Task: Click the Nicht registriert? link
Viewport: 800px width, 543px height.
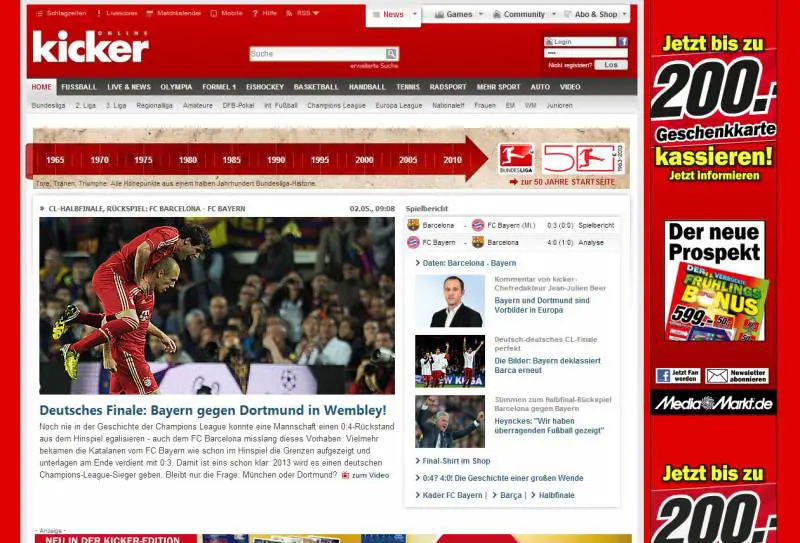Action: pyautogui.click(x=570, y=65)
